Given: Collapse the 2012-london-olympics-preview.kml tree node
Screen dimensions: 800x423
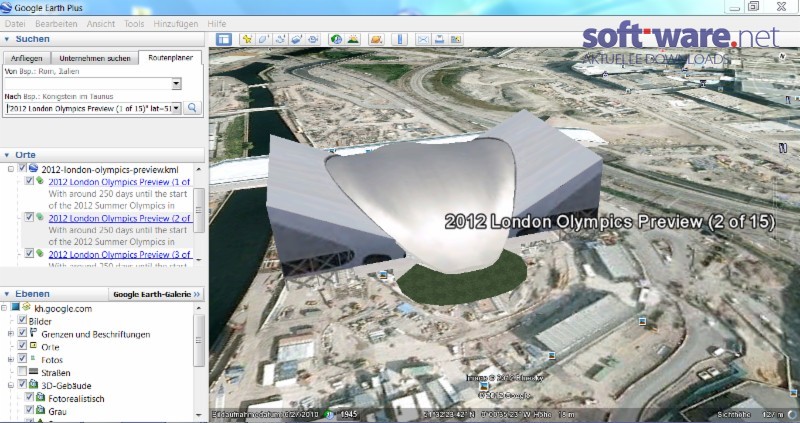Looking at the screenshot, I should pos(11,168).
